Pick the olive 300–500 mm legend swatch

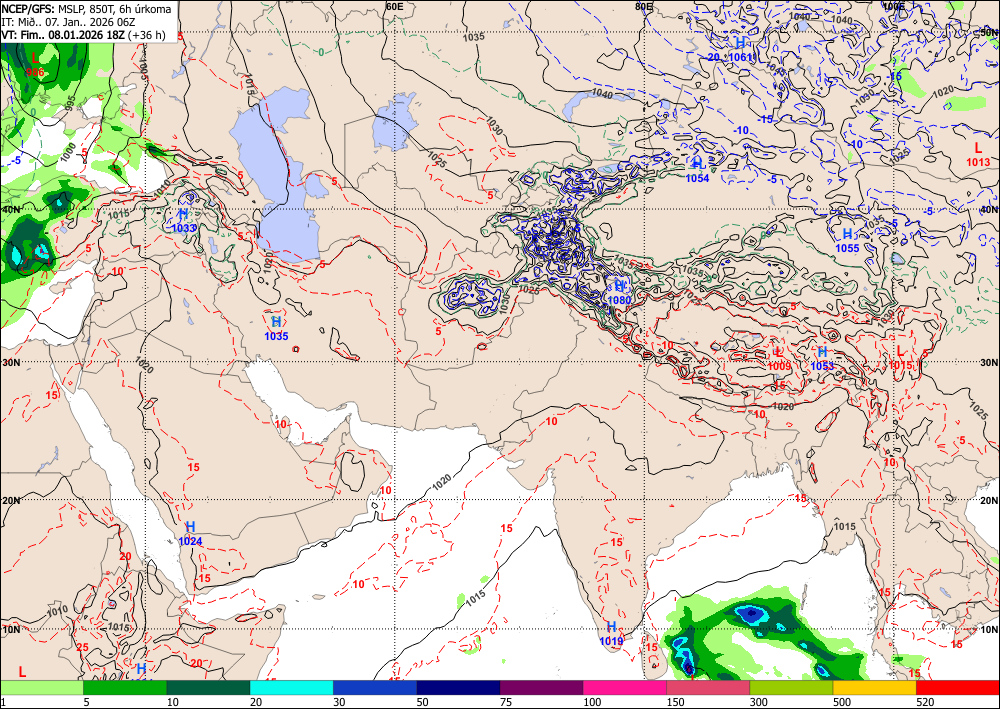click(791, 687)
